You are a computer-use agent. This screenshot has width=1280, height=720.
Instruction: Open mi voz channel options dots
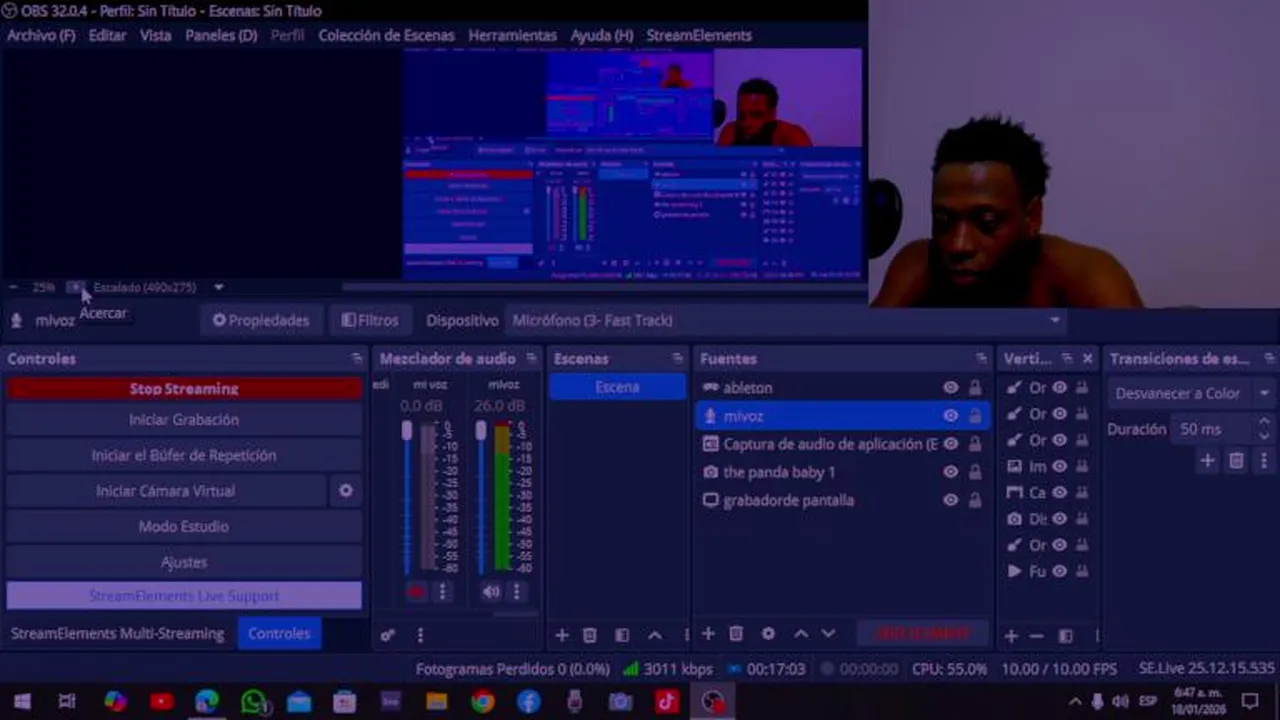[442, 591]
